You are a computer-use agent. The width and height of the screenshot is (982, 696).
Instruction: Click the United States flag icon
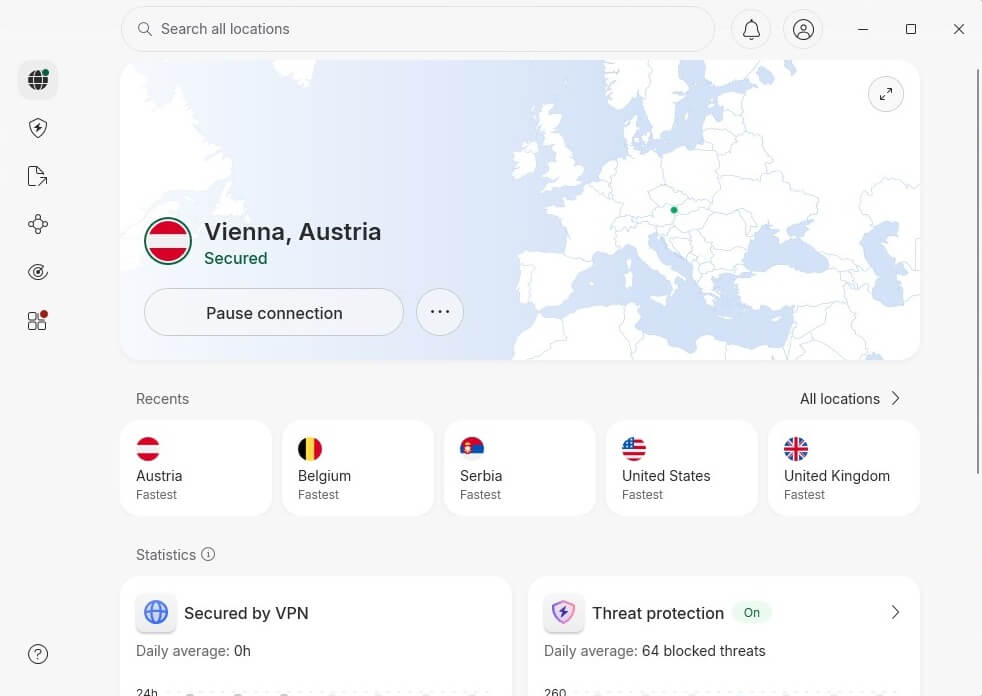[634, 449]
